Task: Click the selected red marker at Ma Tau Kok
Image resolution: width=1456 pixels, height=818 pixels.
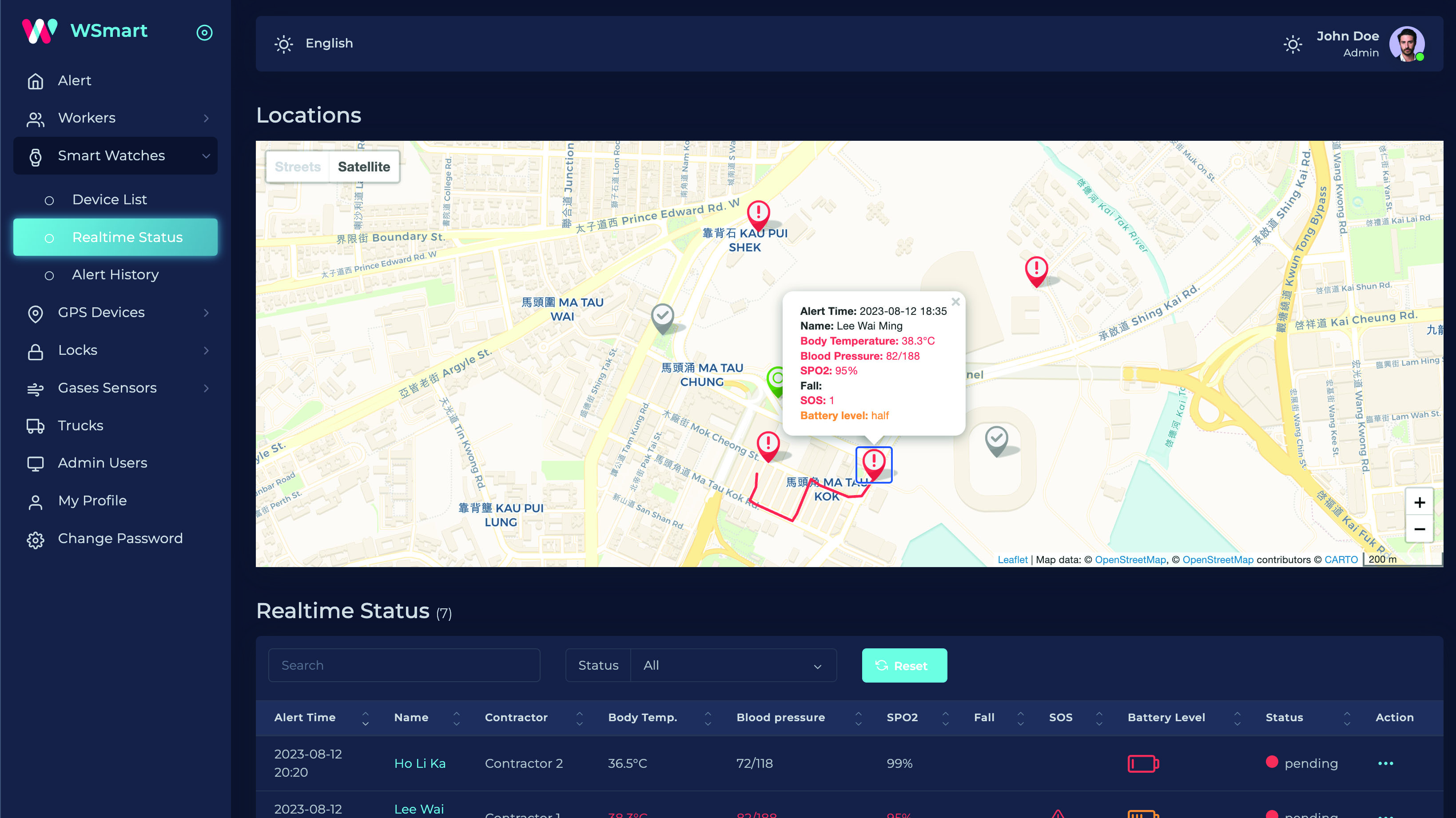Action: [874, 465]
